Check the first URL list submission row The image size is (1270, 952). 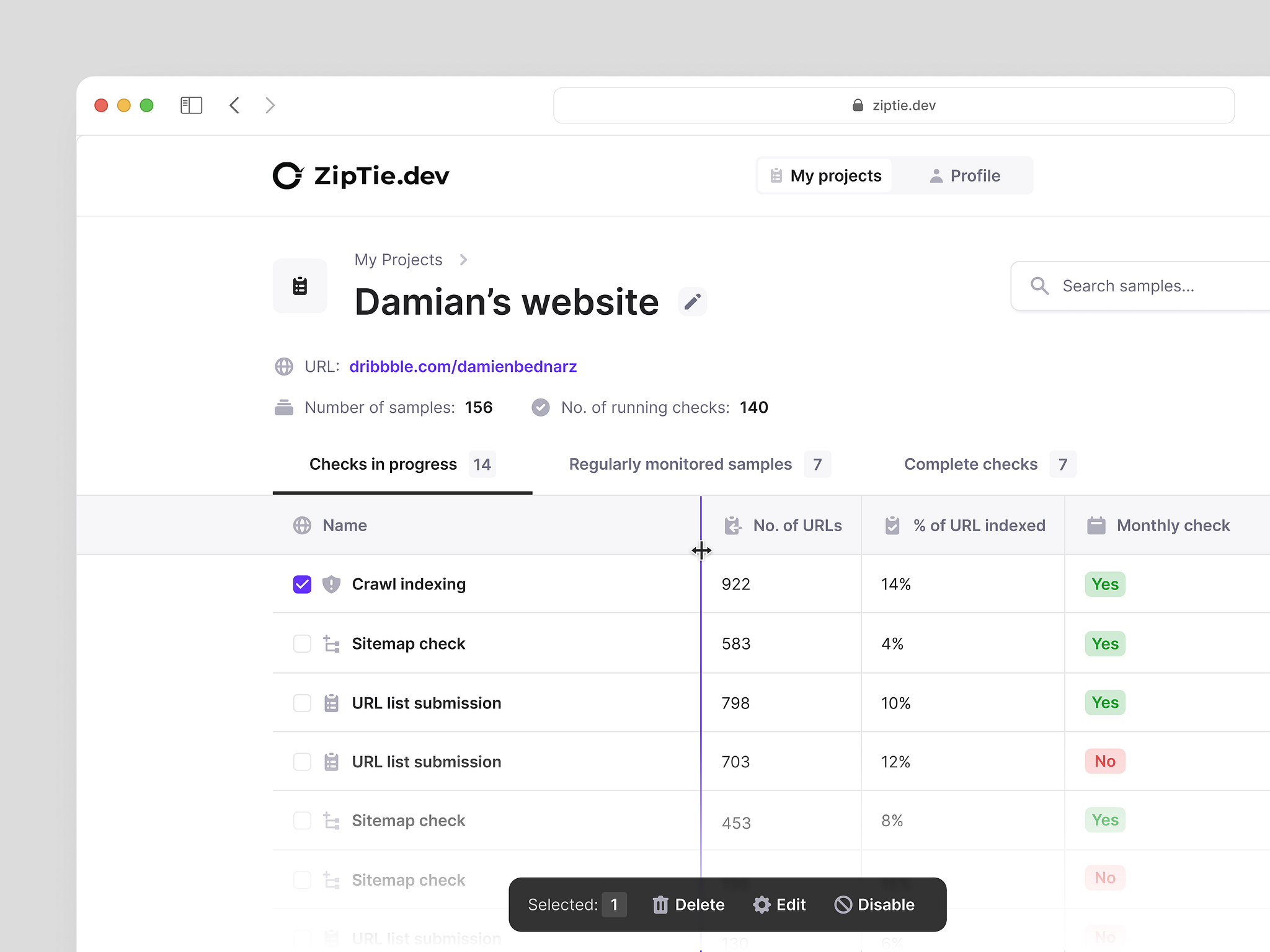pos(301,703)
